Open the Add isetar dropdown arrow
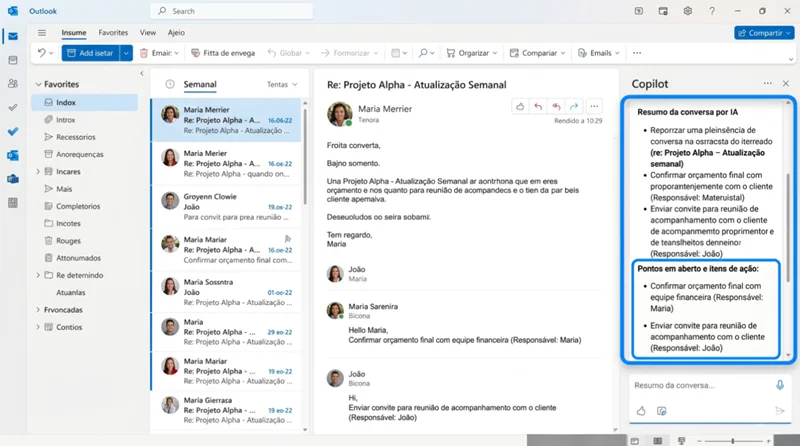 126,53
